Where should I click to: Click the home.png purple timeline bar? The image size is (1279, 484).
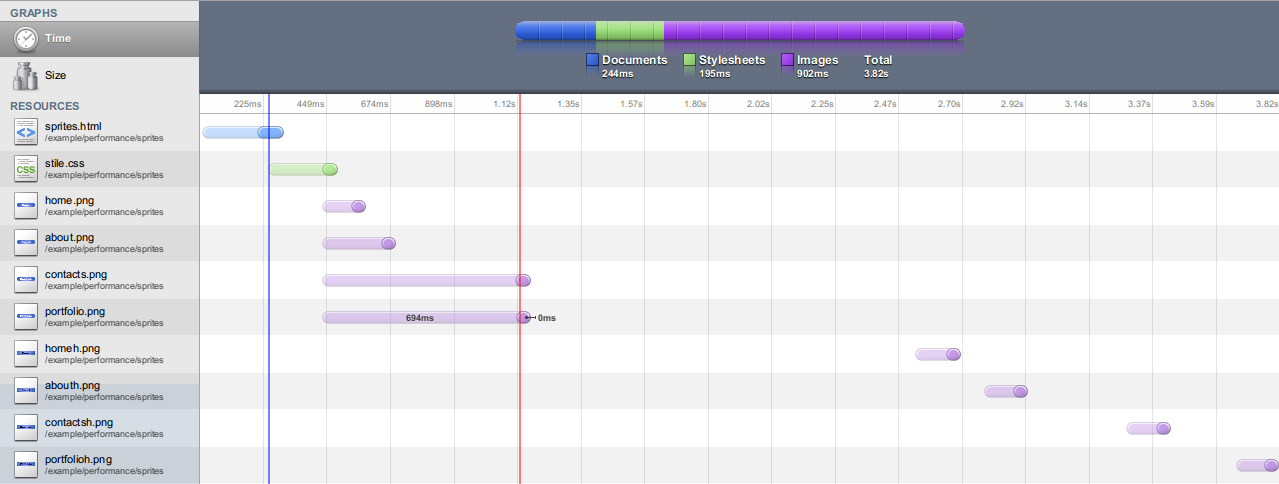pos(344,206)
